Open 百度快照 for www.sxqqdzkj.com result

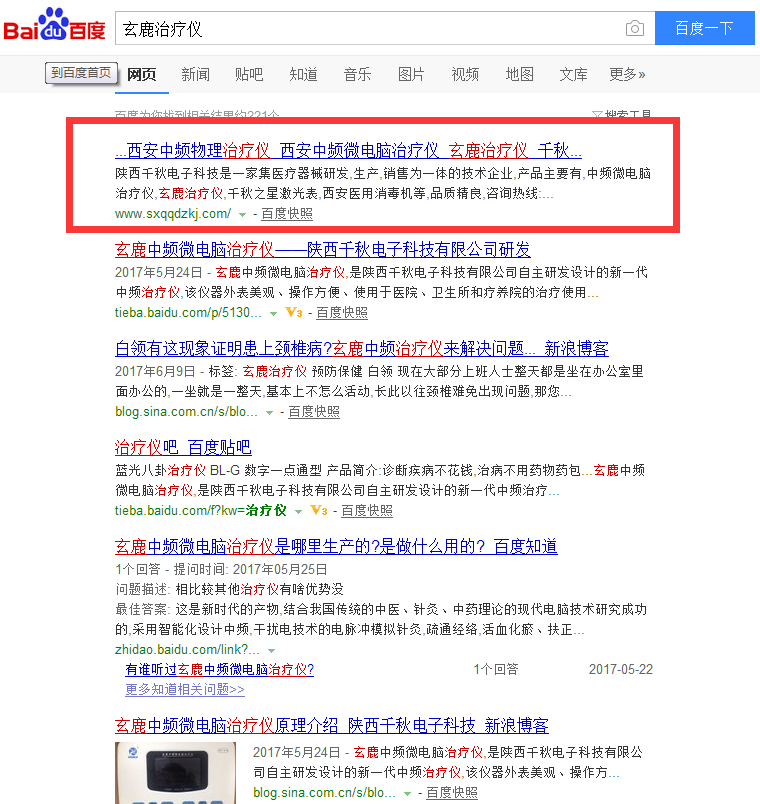286,214
